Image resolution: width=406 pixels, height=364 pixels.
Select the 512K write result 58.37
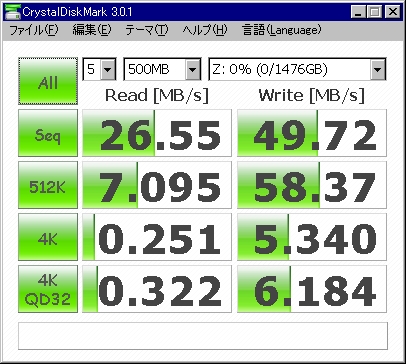click(x=312, y=185)
